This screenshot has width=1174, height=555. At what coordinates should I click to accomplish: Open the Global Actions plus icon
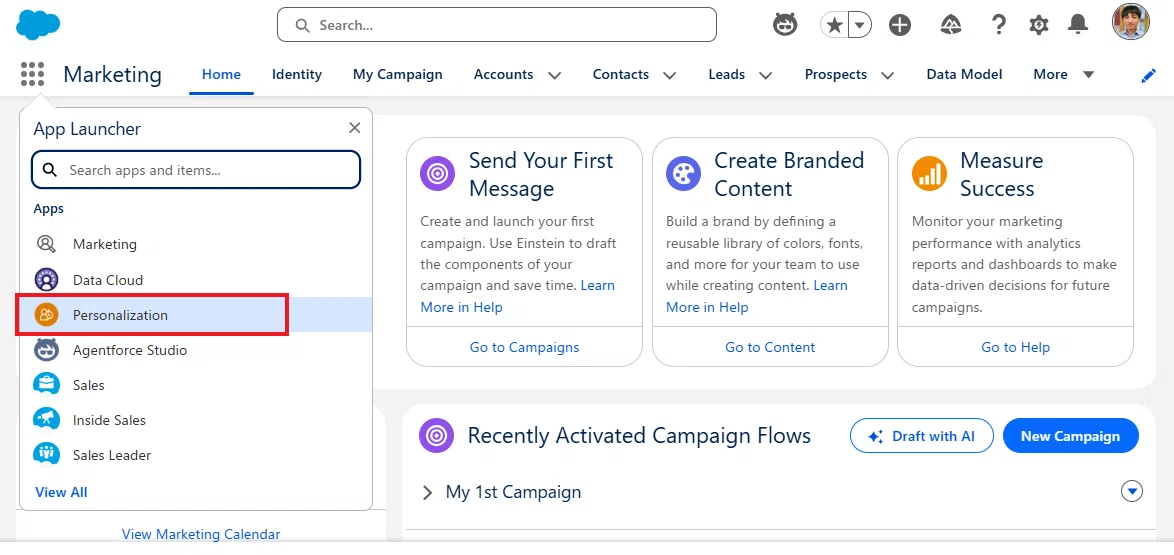[x=900, y=25]
